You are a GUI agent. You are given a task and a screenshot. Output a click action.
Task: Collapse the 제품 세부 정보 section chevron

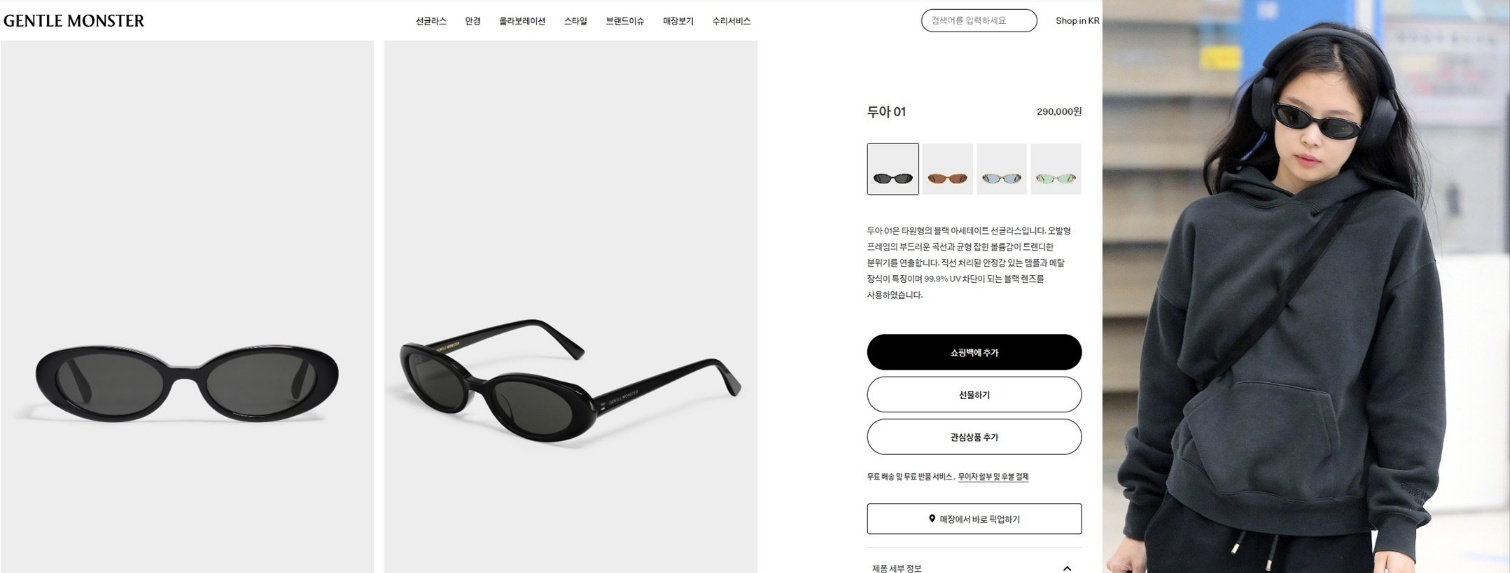pos(1066,568)
